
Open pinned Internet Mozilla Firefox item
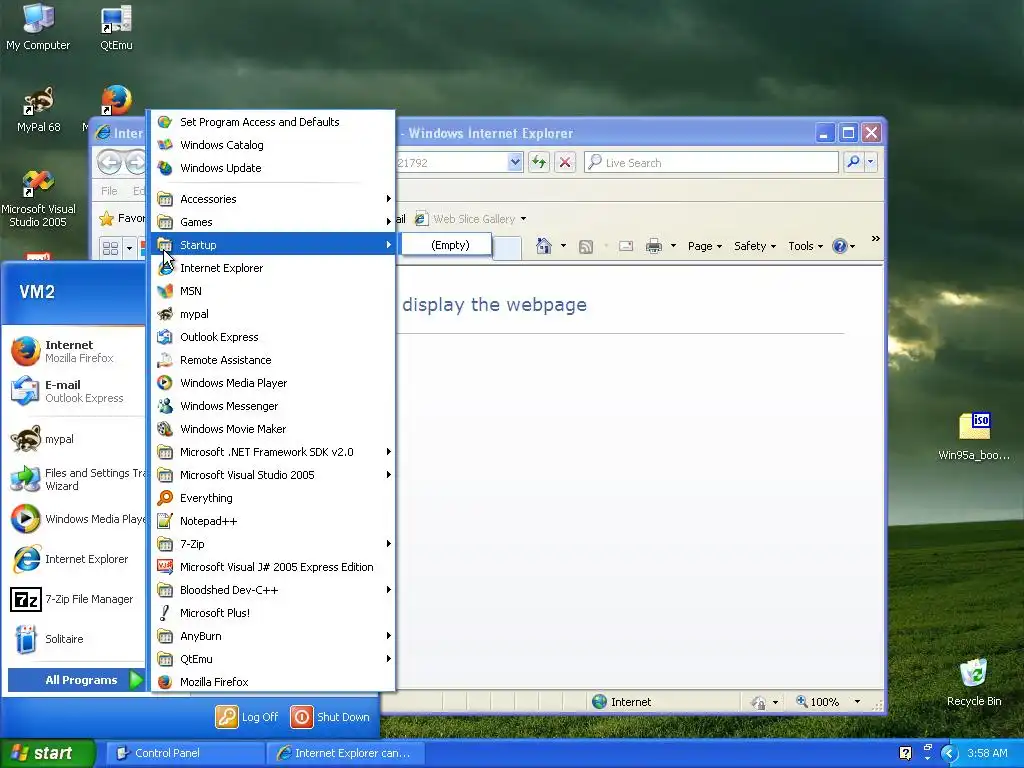tap(76, 351)
